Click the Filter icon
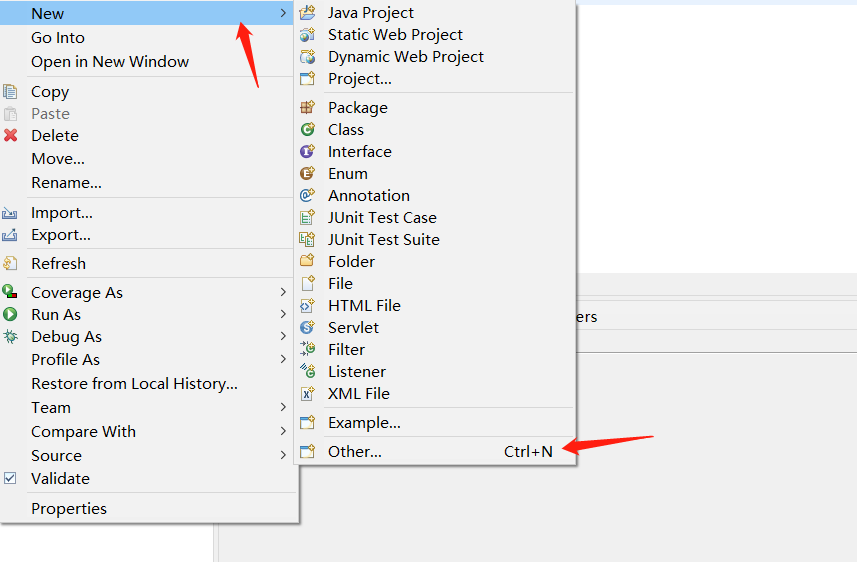The width and height of the screenshot is (857, 562). [x=308, y=349]
